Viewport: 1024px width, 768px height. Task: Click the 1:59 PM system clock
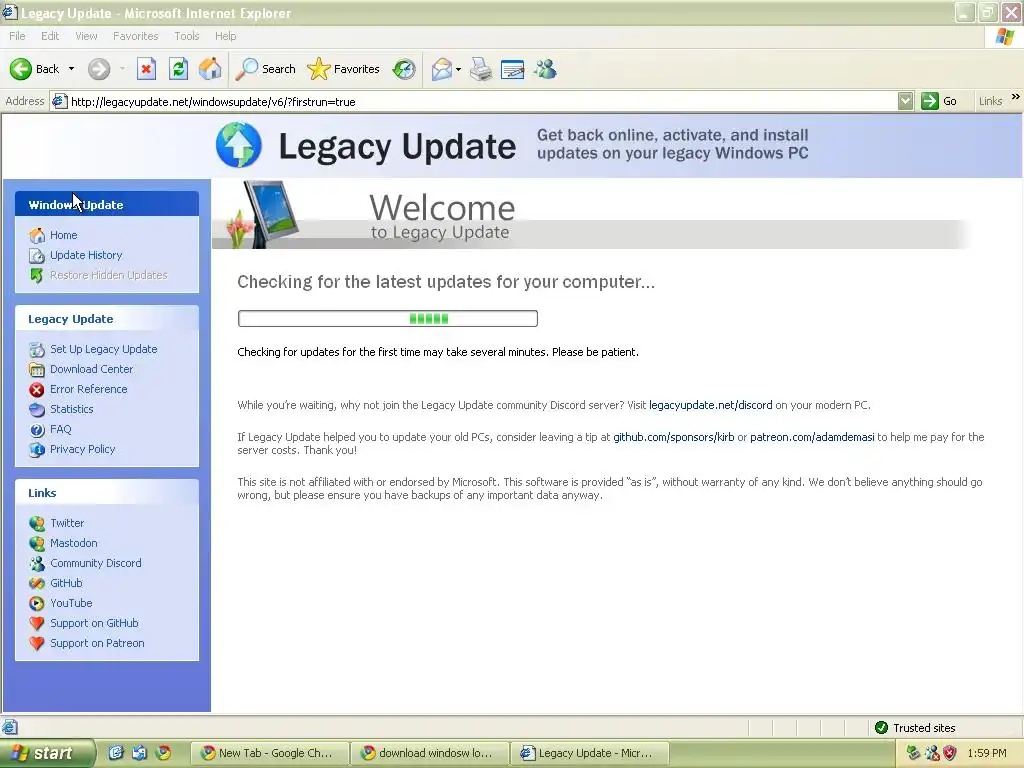[987, 753]
